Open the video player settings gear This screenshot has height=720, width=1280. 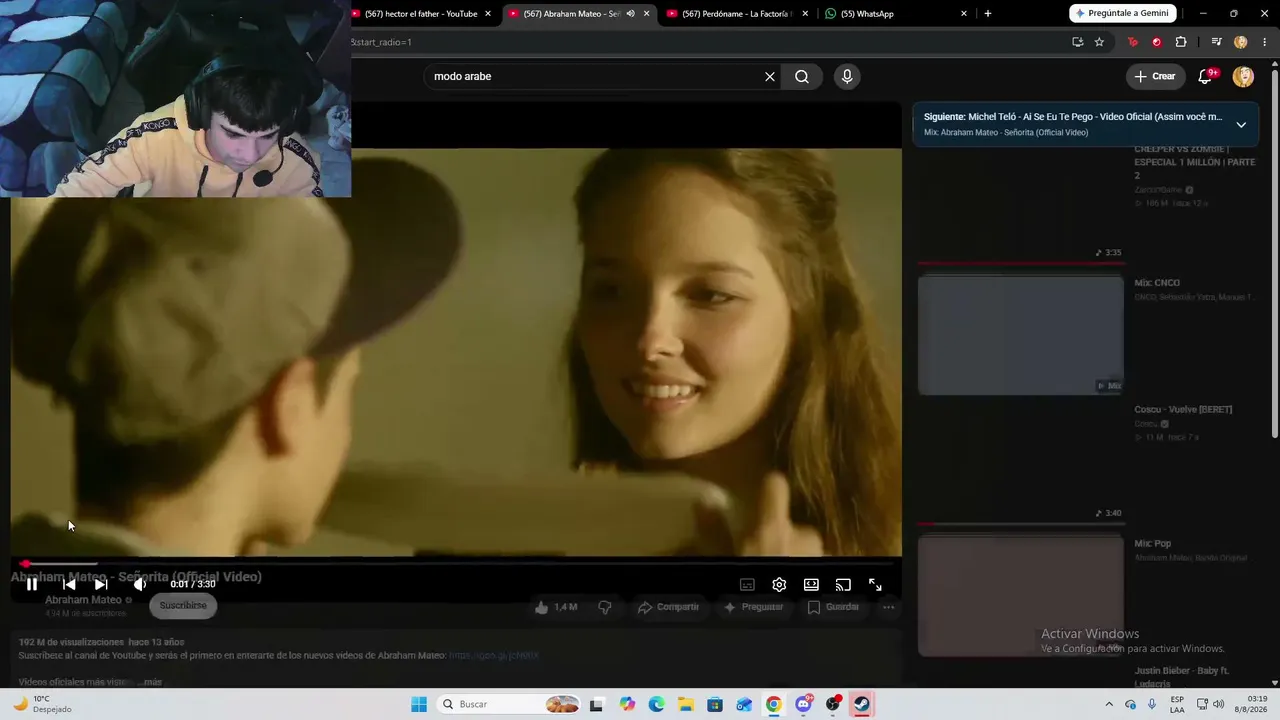tap(779, 585)
